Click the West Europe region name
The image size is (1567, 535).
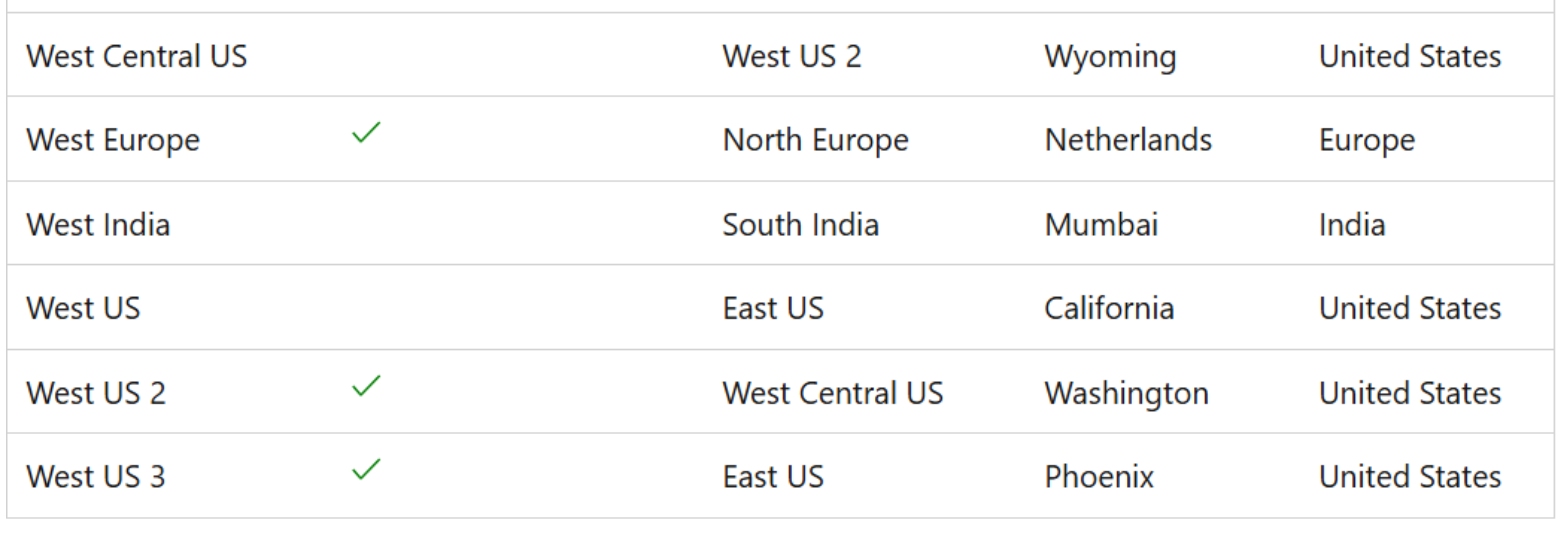tap(113, 140)
